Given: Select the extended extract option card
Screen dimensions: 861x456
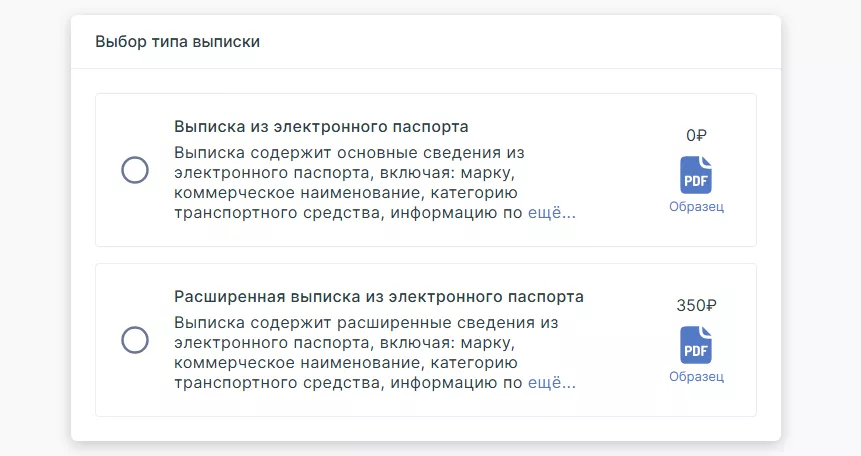Looking at the screenshot, I should pos(426,340).
